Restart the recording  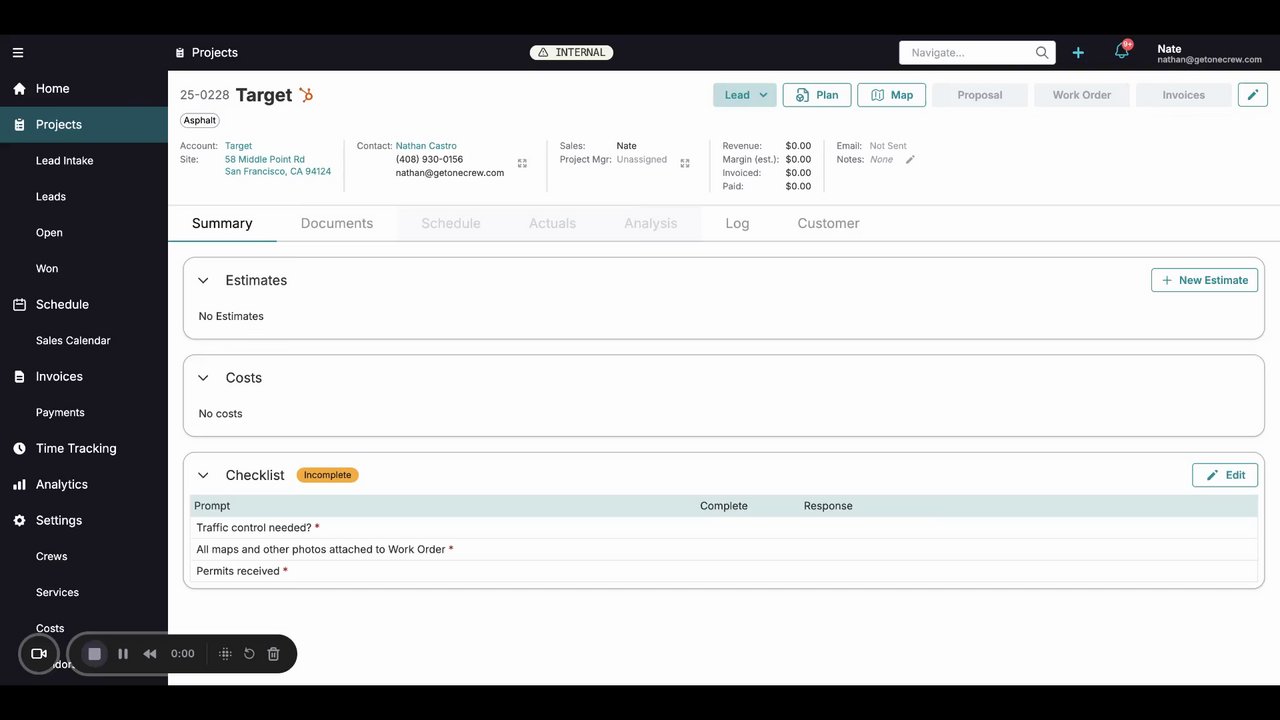249,654
